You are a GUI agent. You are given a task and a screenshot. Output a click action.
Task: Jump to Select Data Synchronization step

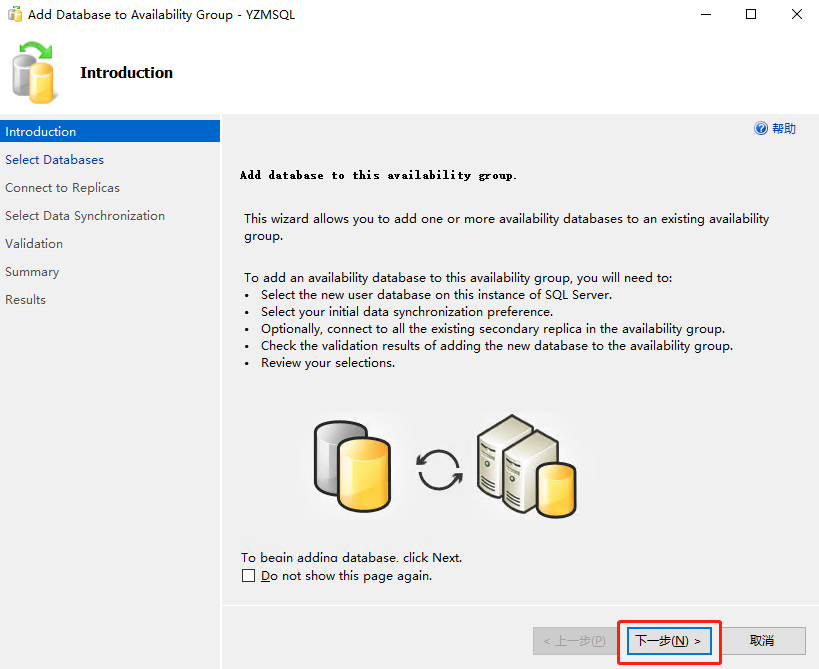pos(85,216)
